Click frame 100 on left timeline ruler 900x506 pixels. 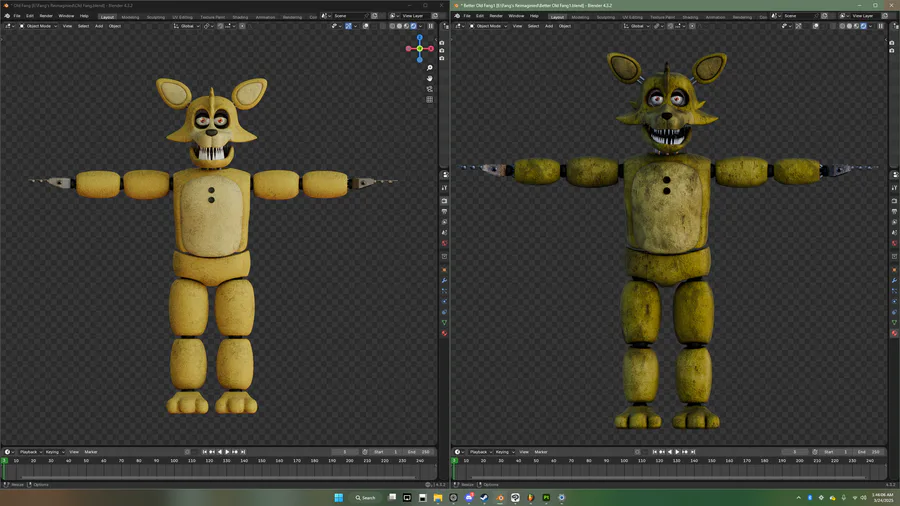click(174, 461)
